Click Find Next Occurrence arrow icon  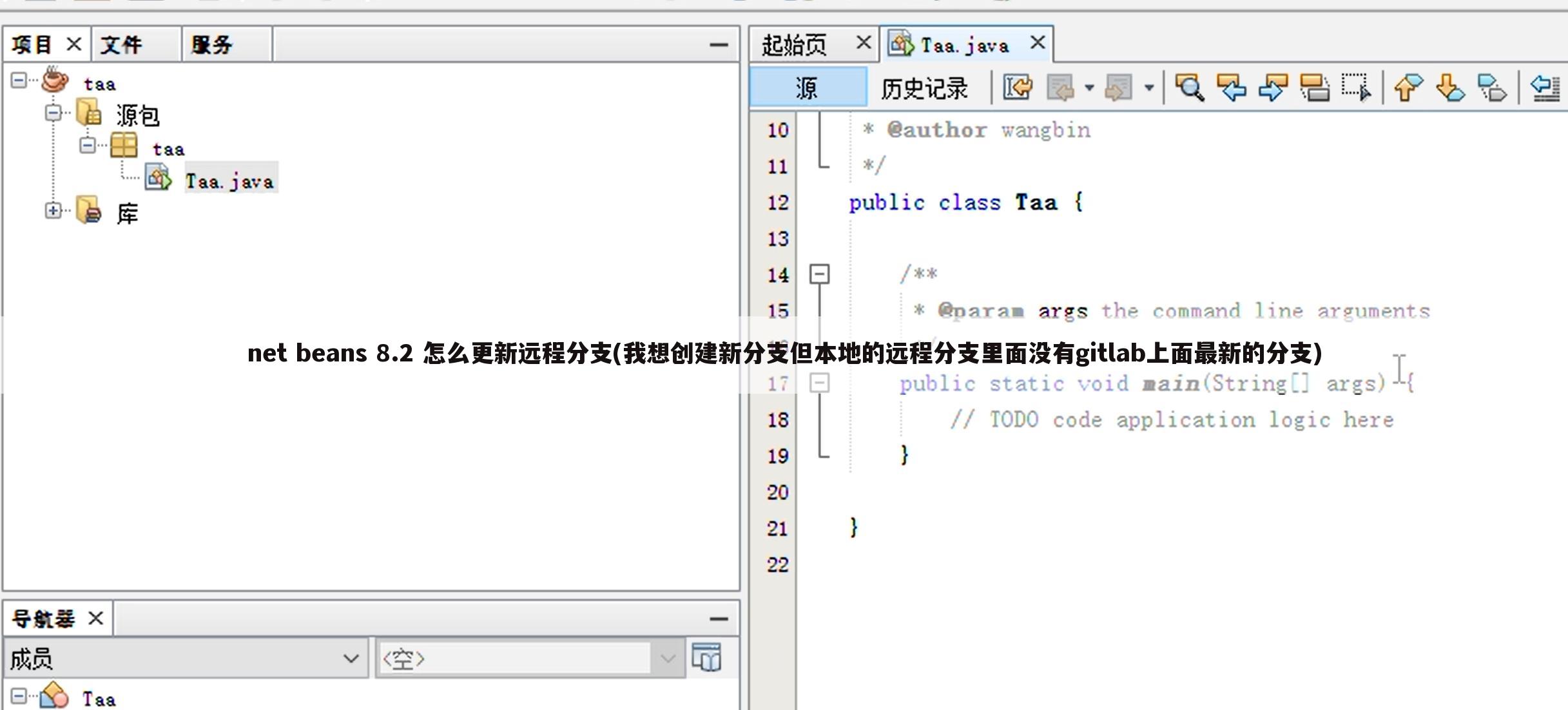click(1273, 88)
